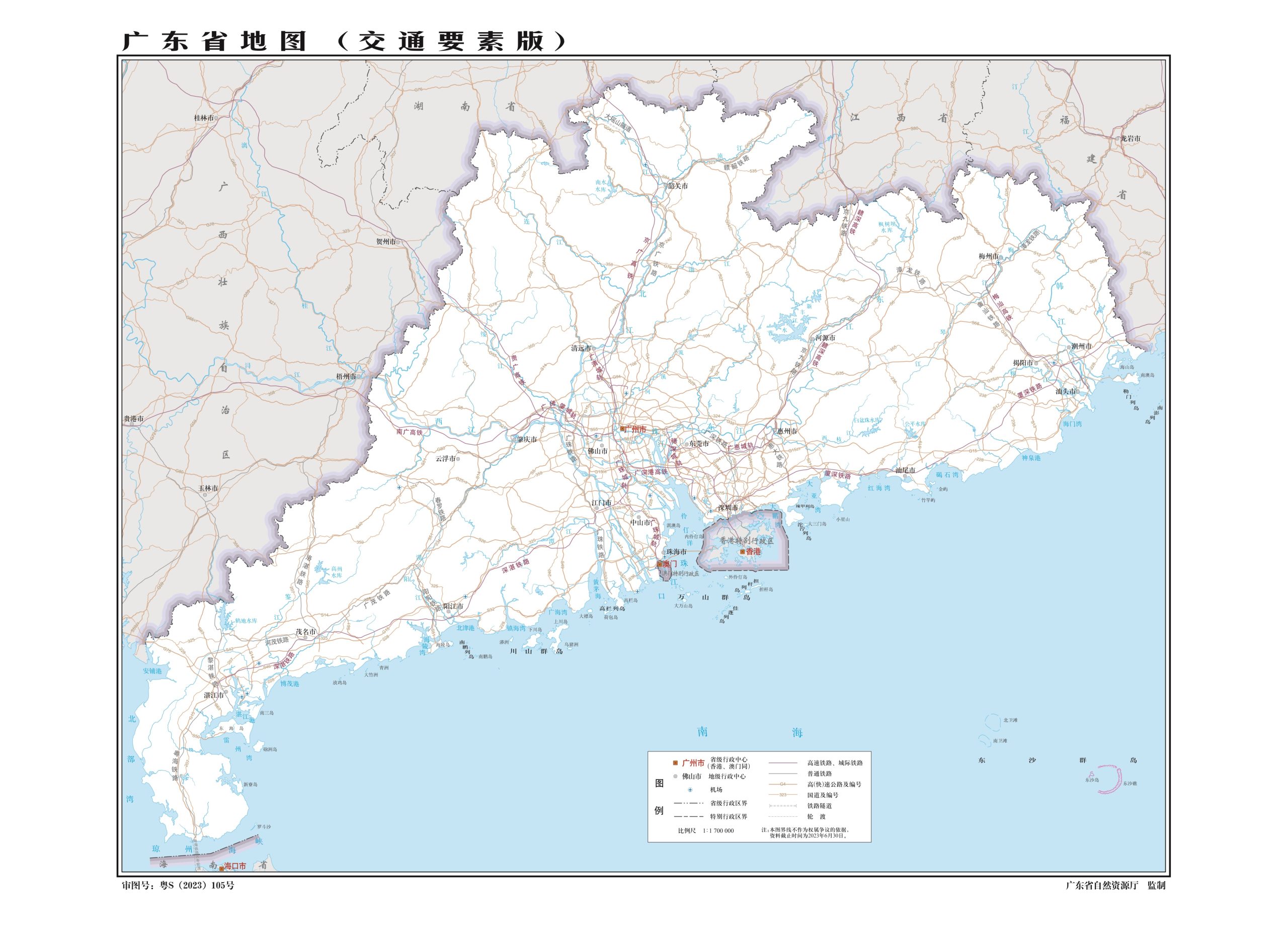Click the circle marker beside 湛江市
This screenshot has width=1288, height=932.
[x=226, y=693]
